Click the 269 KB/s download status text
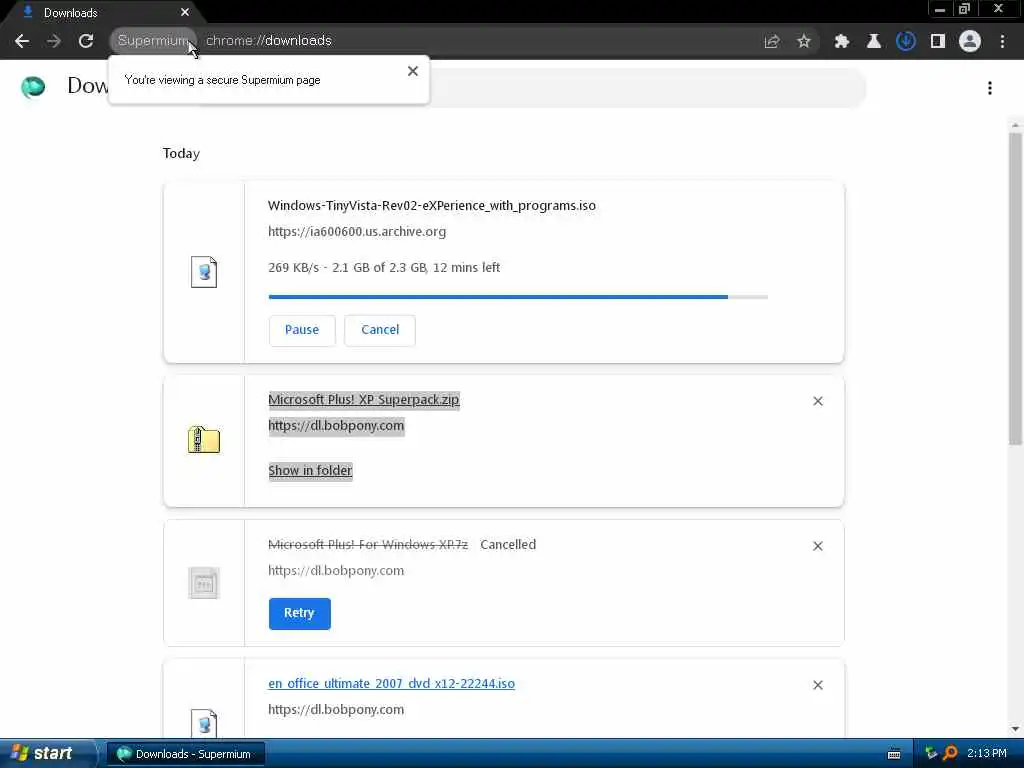Viewport: 1024px width, 768px height. click(384, 268)
